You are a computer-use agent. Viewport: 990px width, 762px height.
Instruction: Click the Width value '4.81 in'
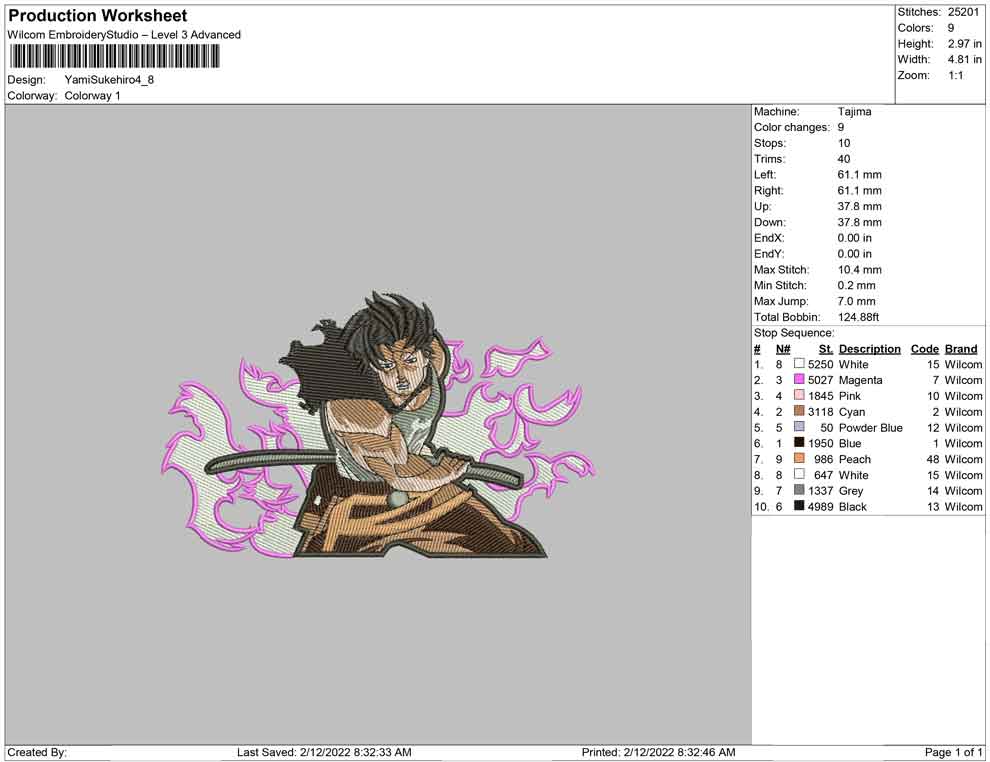[965, 59]
